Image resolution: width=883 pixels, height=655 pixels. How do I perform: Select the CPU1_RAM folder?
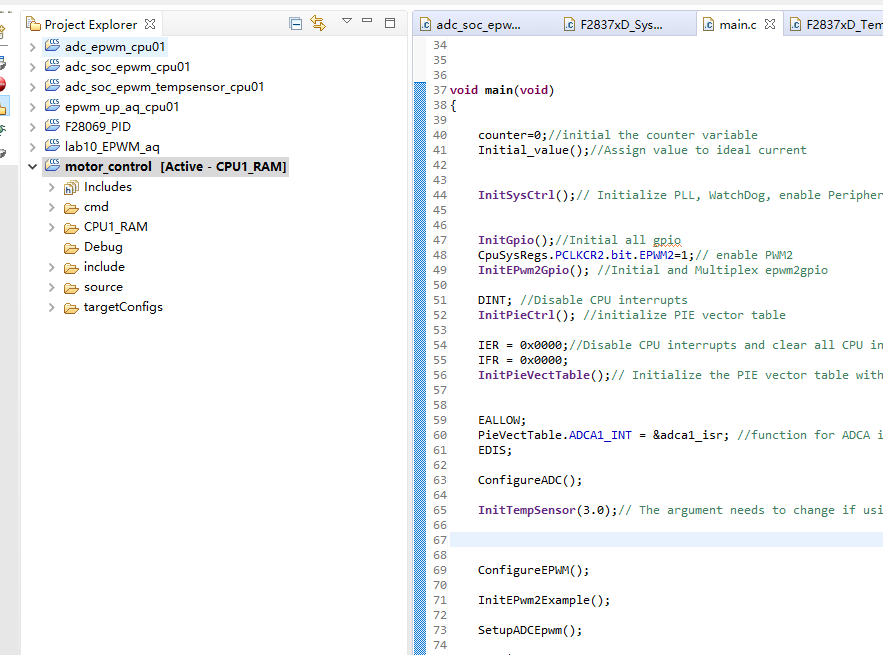point(115,227)
